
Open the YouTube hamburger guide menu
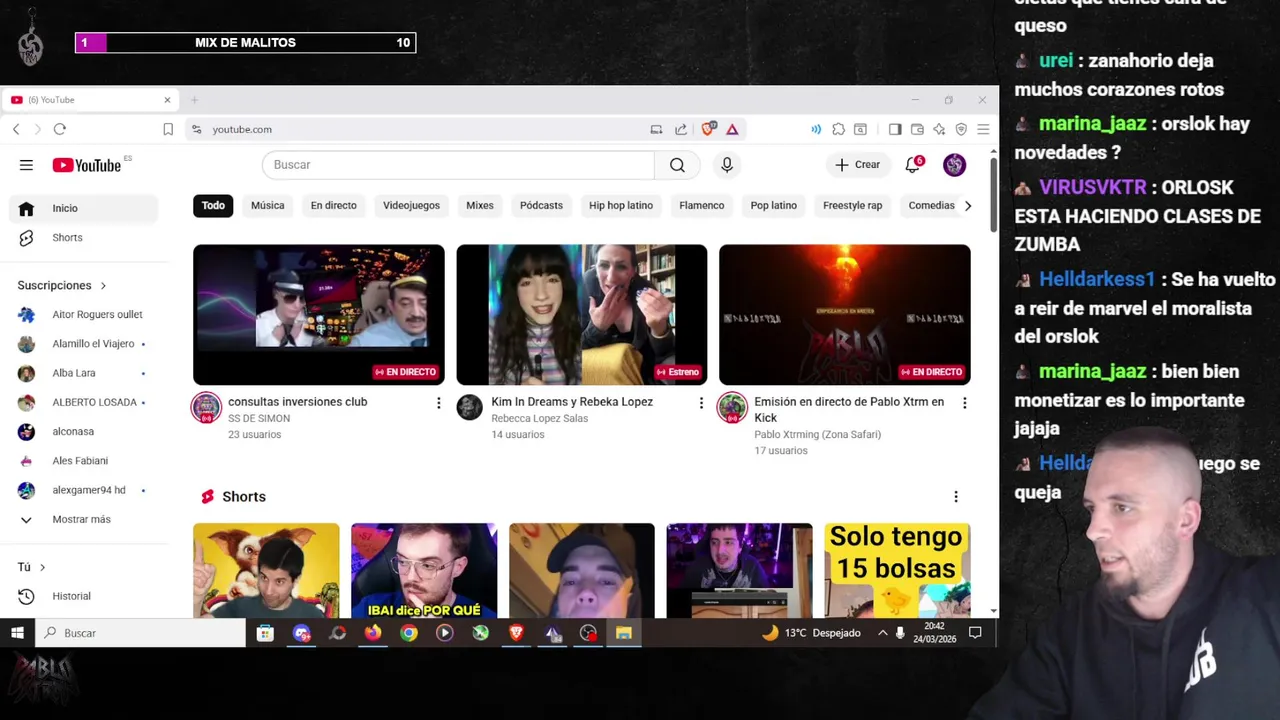point(26,165)
